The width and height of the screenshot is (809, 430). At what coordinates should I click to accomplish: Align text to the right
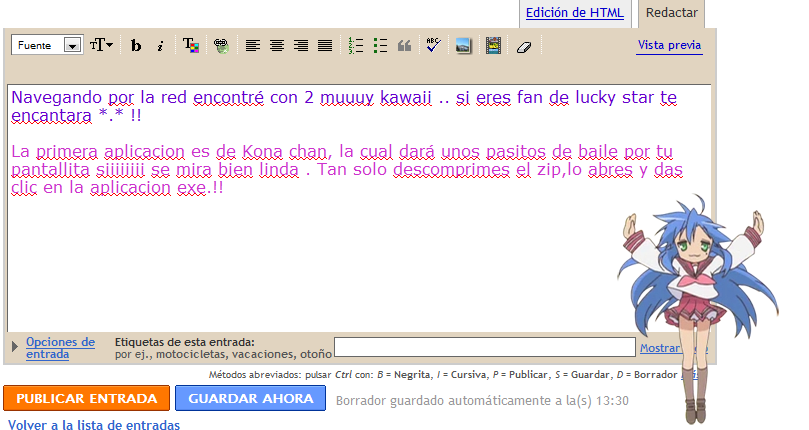pos(301,46)
